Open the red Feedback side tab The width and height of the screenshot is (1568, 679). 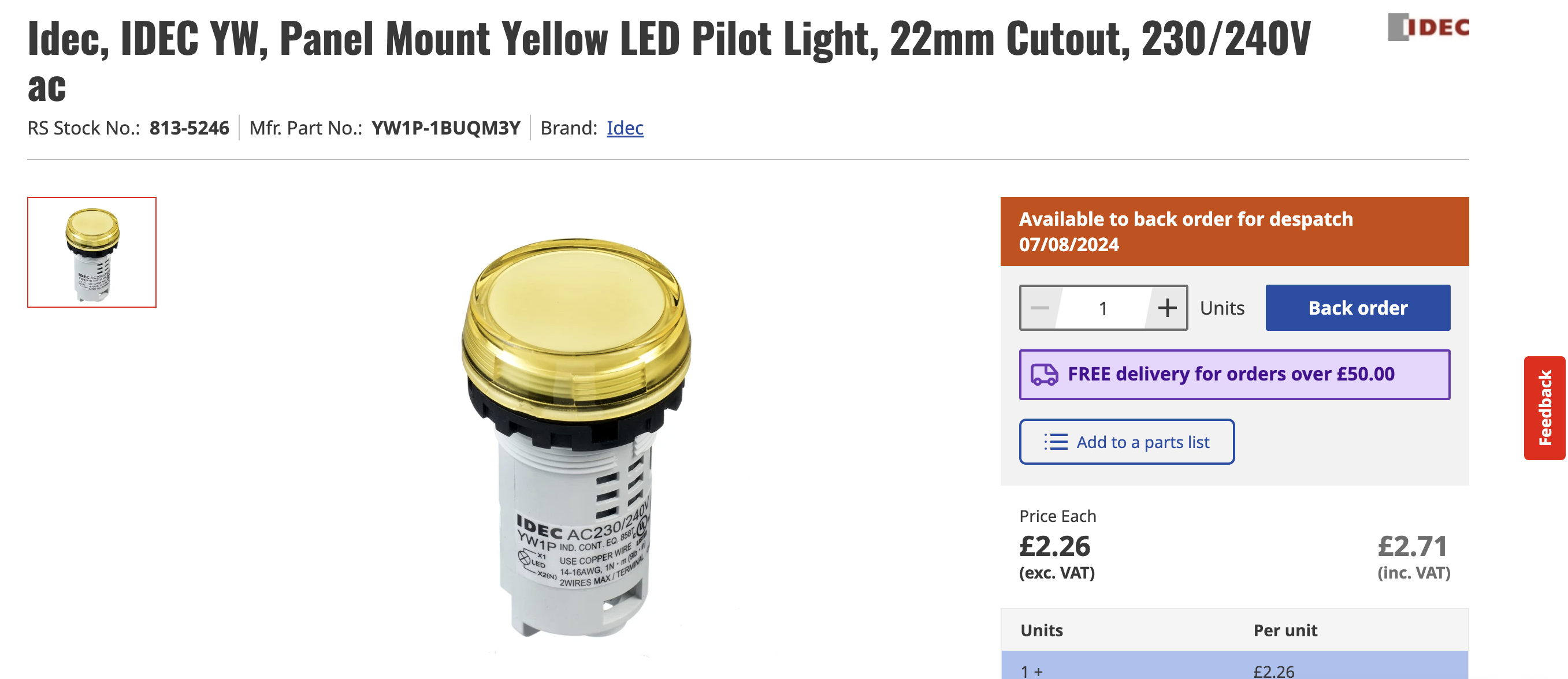[x=1544, y=408]
